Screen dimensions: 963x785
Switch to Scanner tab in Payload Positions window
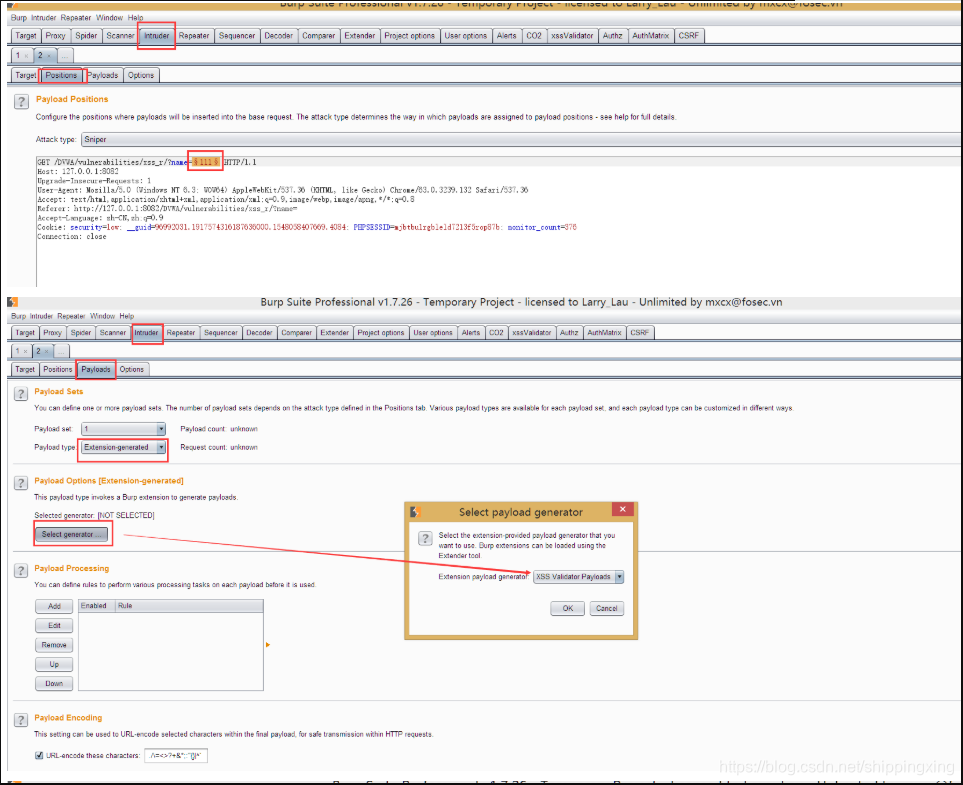pyautogui.click(x=120, y=36)
